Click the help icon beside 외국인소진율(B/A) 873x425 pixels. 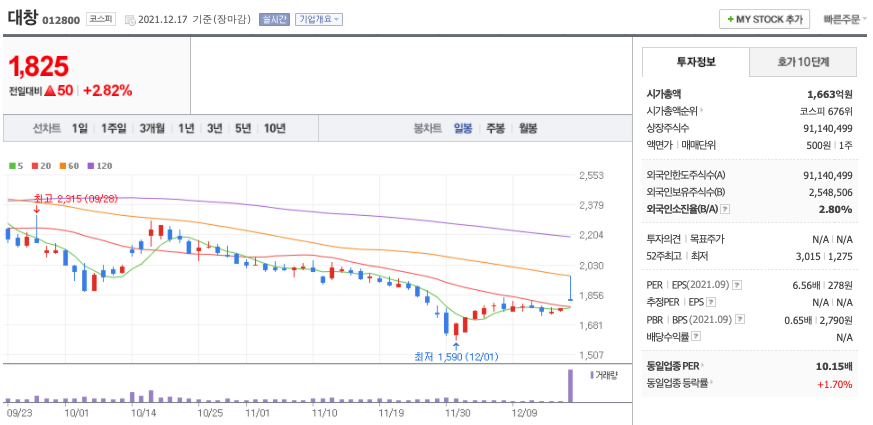pyautogui.click(x=725, y=209)
